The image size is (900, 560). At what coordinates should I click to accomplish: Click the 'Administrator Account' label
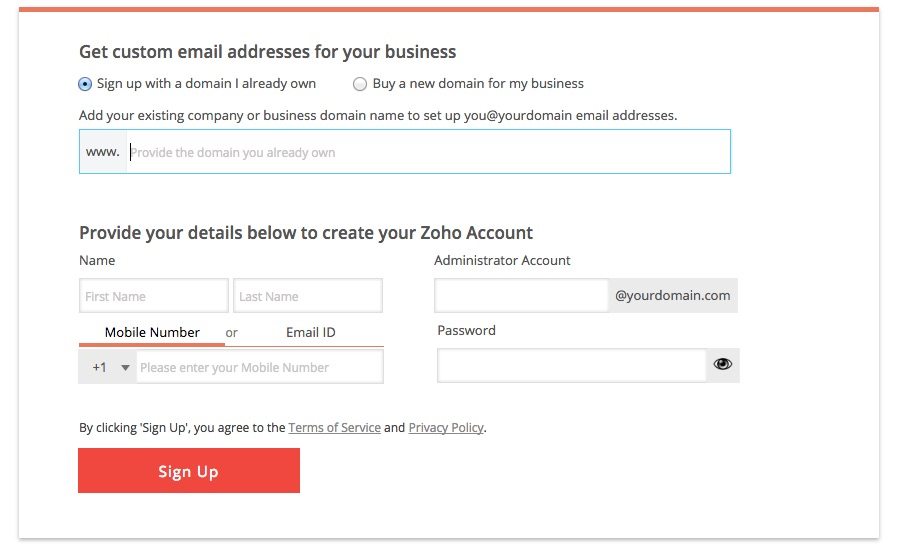point(502,260)
